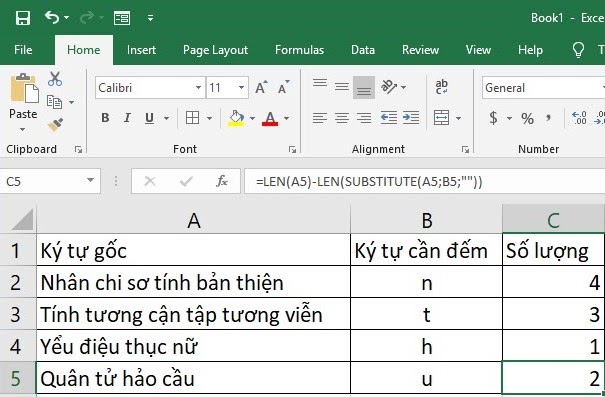605x397 pixels.
Task: Click the form icon in Quick Access Toolbar
Action: pyautogui.click(x=122, y=18)
